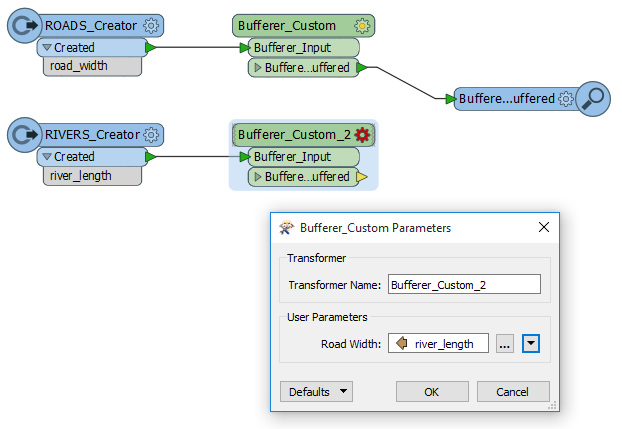Click the OK button
Screen dimensions: 622x429
tap(432, 392)
